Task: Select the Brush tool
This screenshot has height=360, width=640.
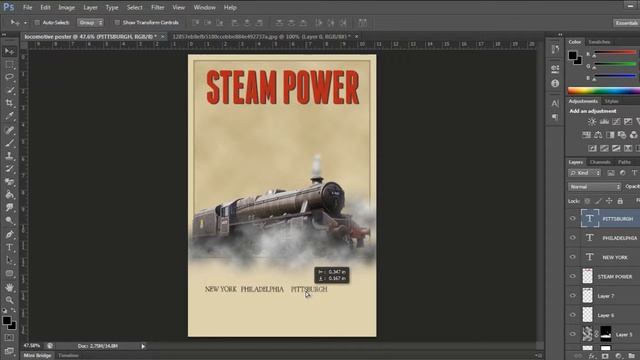Action: [9, 143]
